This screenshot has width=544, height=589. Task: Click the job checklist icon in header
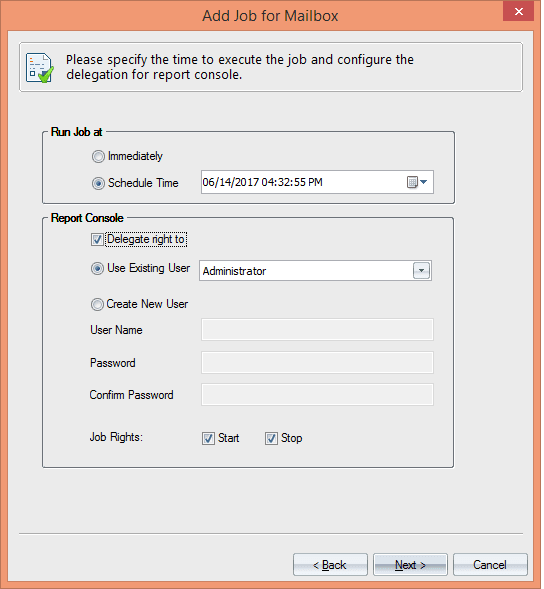(39, 68)
